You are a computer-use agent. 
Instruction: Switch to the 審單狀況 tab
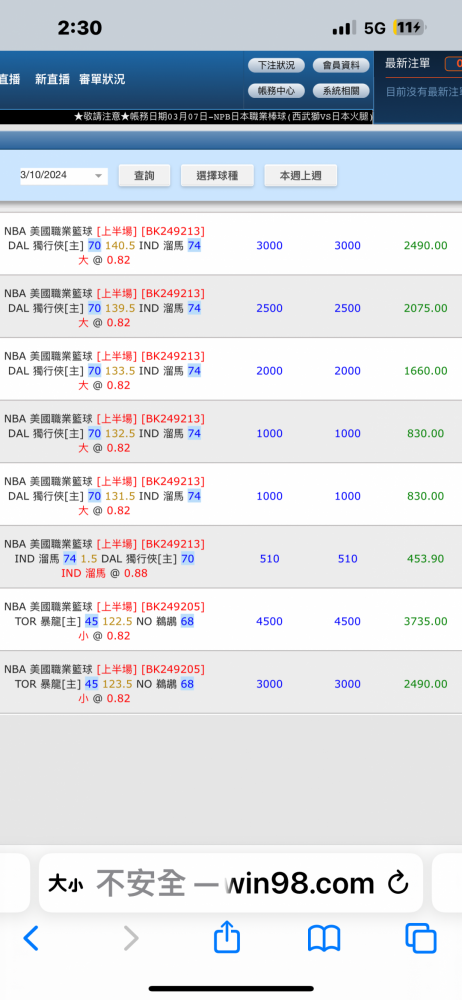click(102, 79)
